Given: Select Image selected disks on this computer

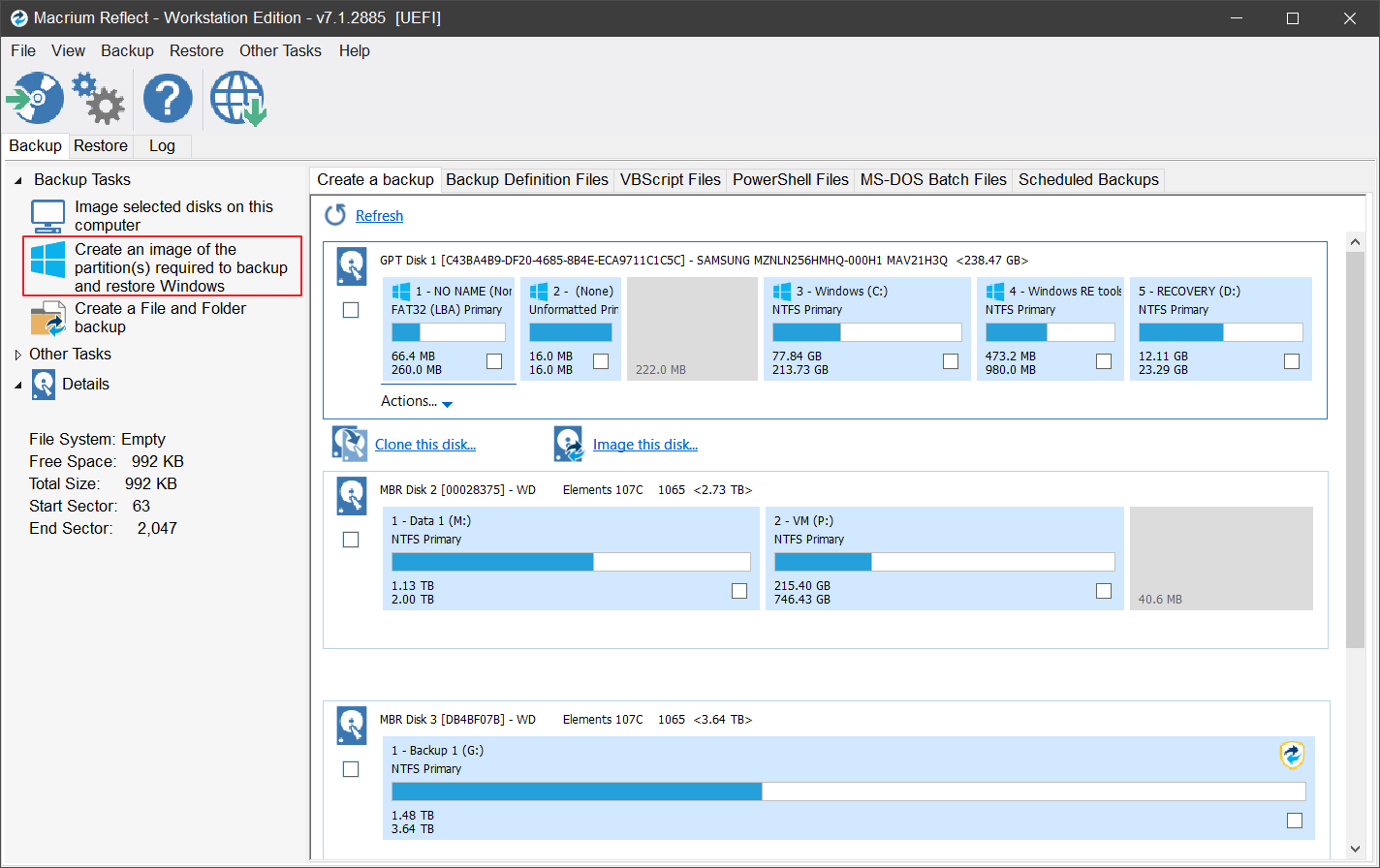Looking at the screenshot, I should tap(174, 215).
